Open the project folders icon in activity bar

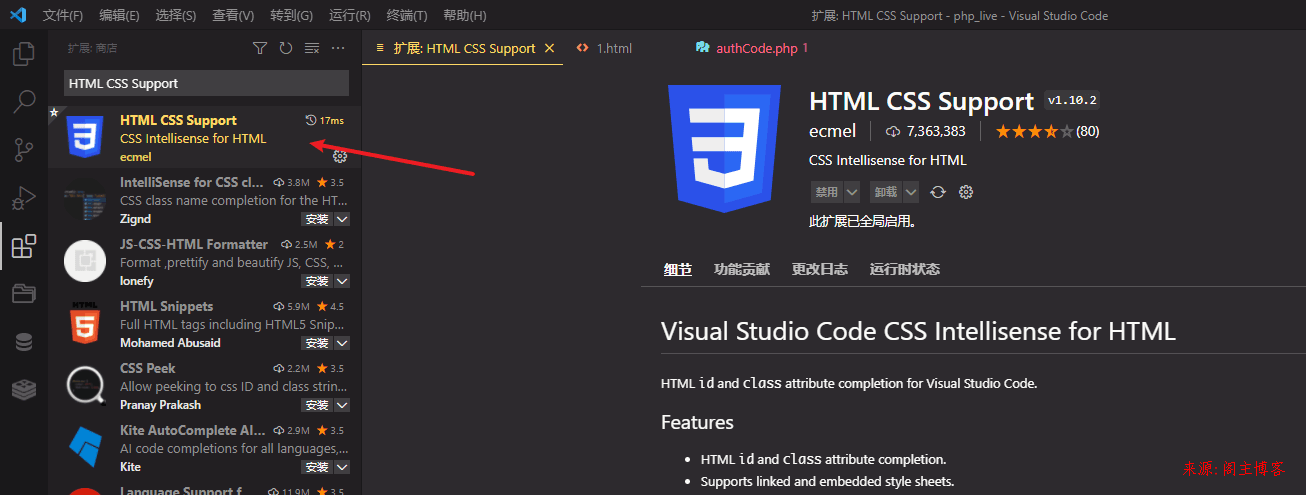[x=24, y=294]
